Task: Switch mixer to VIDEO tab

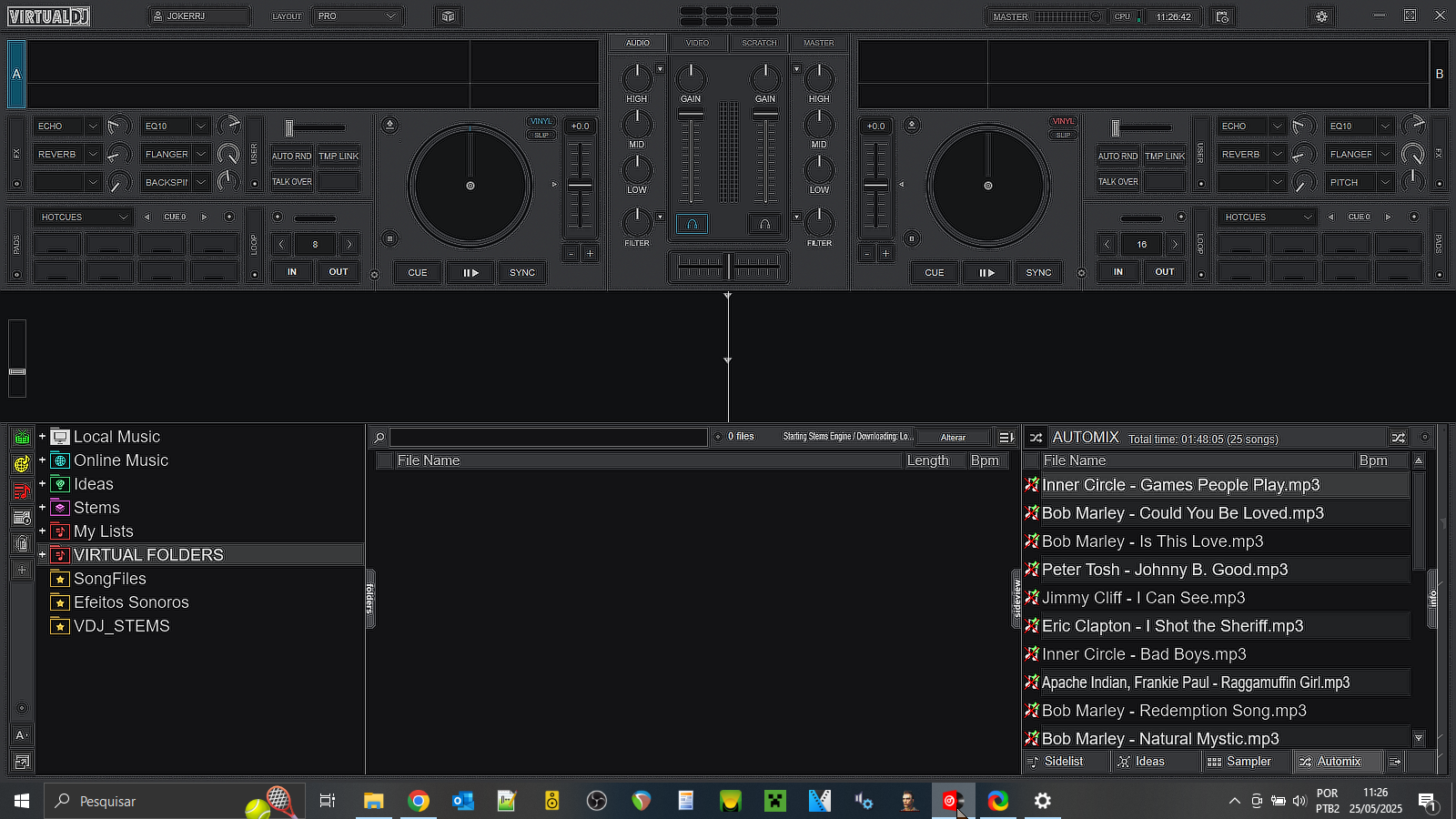Action: click(x=697, y=43)
